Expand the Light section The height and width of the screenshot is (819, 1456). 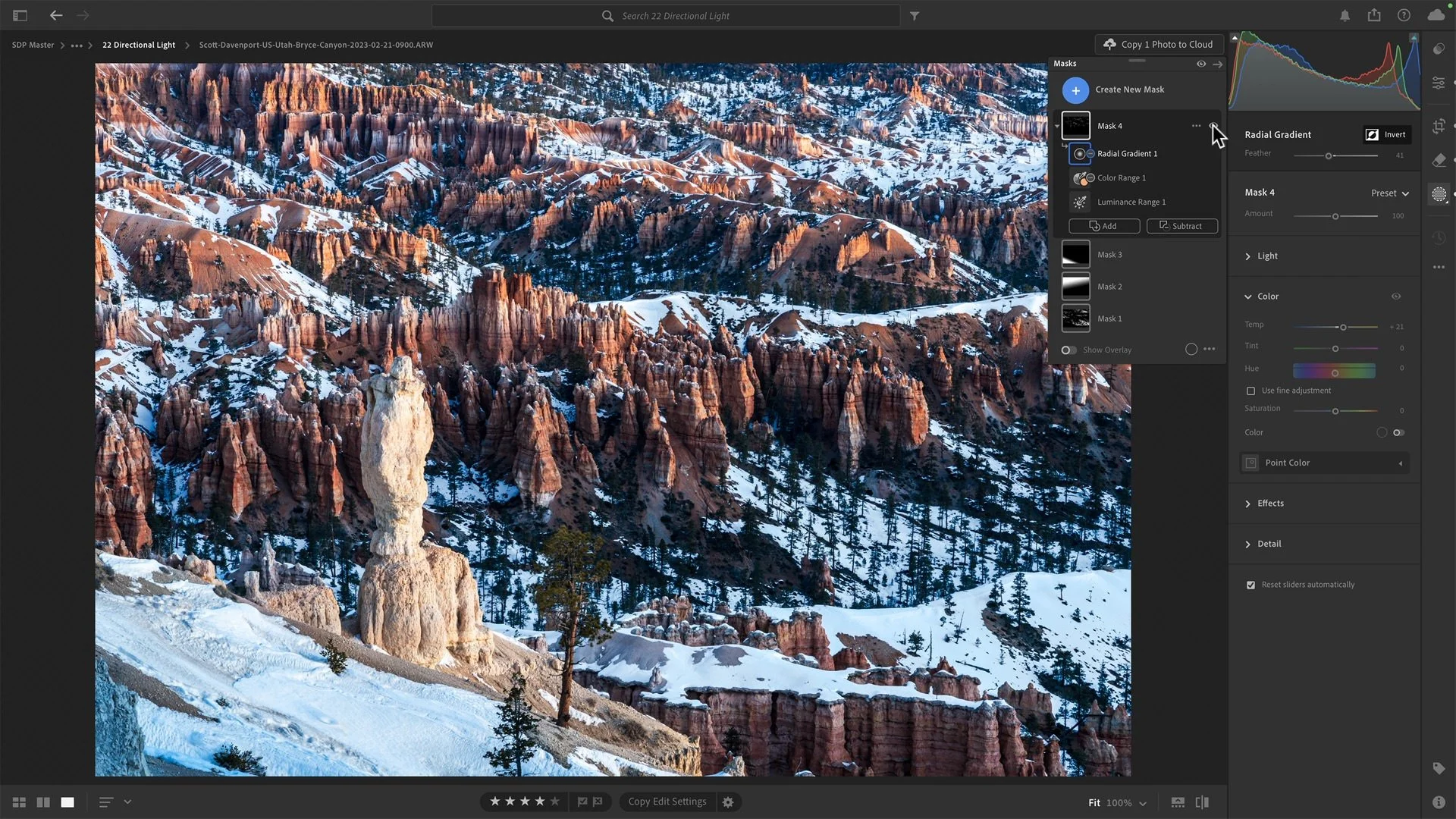click(x=1267, y=256)
